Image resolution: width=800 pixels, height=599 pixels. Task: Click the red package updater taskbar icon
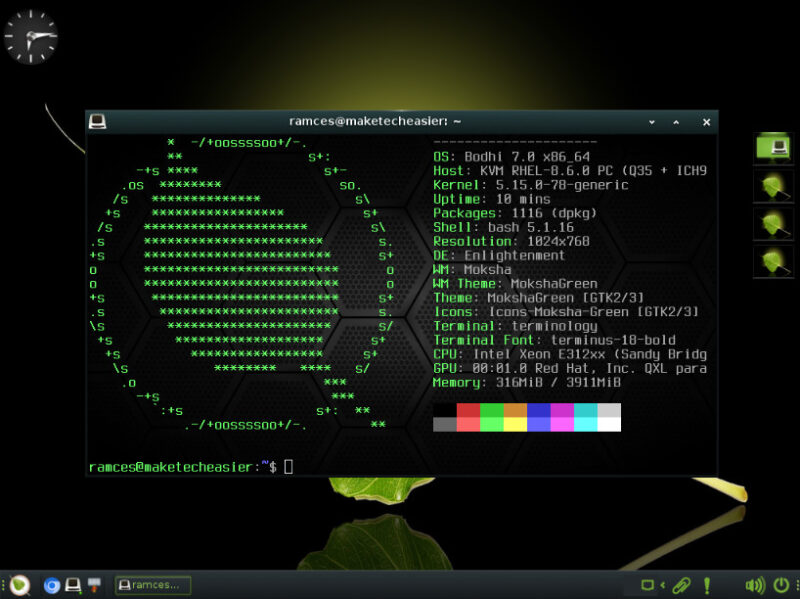point(95,586)
